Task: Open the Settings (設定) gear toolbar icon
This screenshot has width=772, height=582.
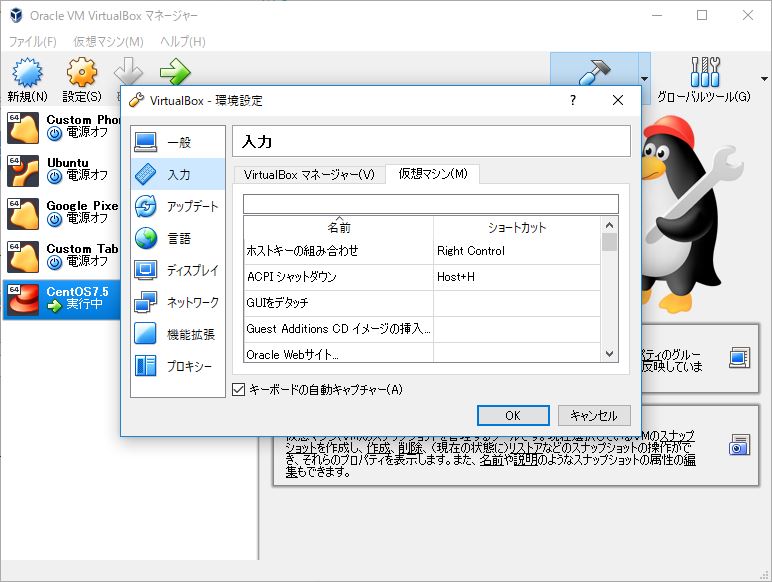Action: [x=82, y=72]
